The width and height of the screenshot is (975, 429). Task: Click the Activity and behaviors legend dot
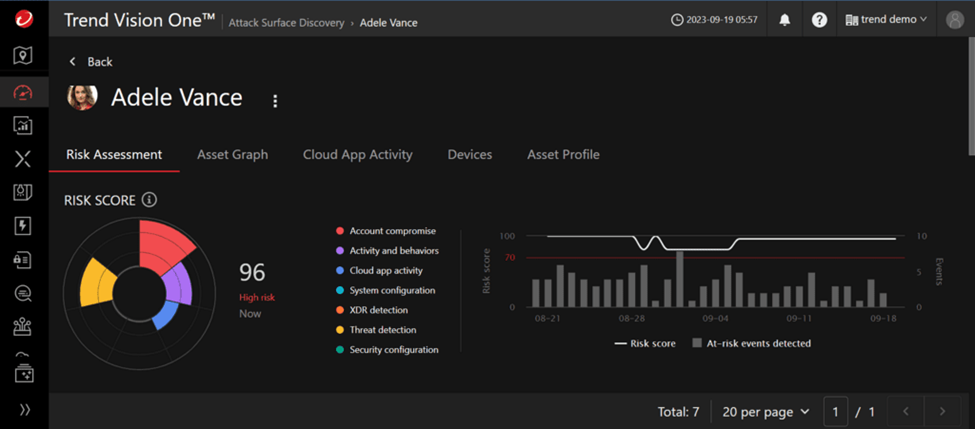point(340,251)
